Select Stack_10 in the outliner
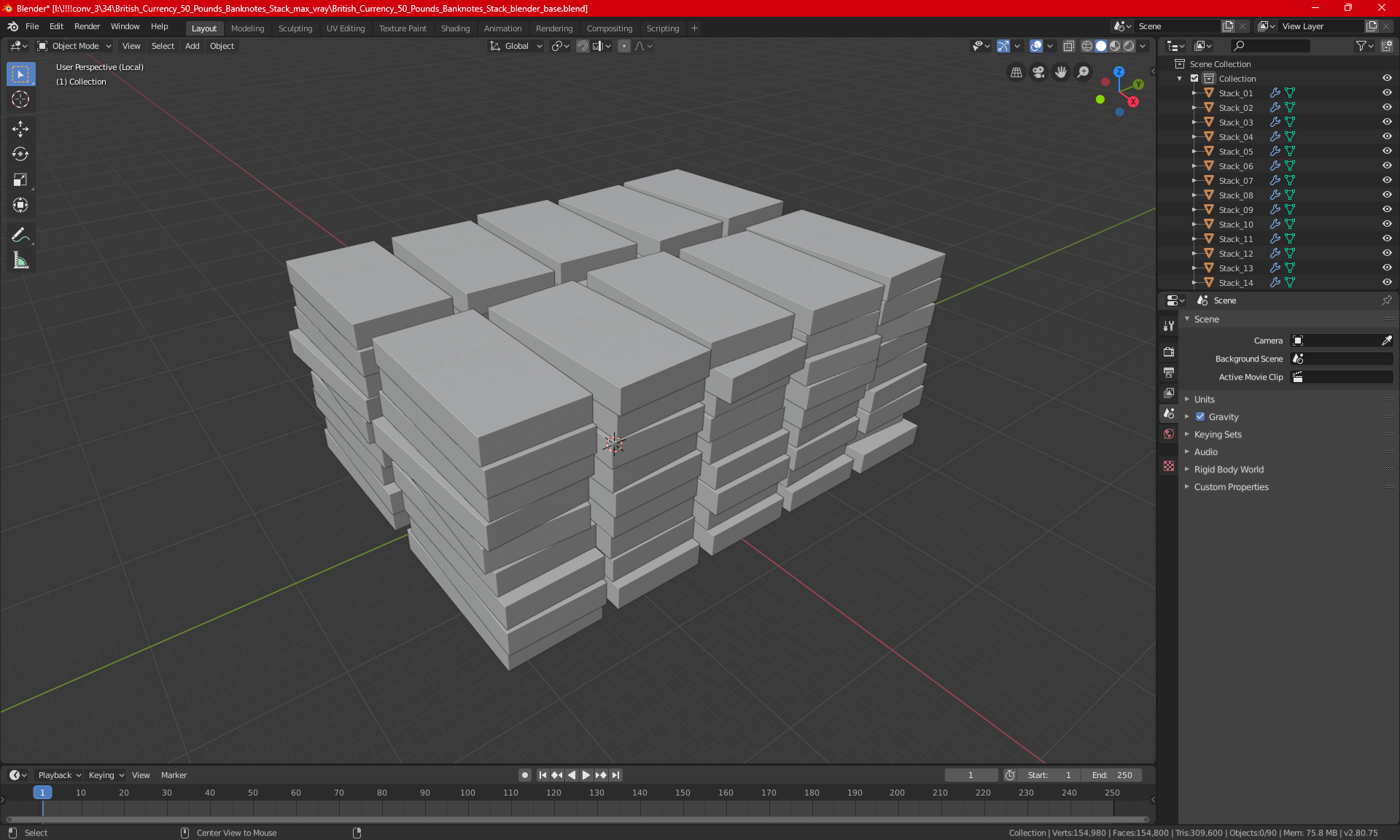This screenshot has height=840, width=1400. click(1235, 225)
